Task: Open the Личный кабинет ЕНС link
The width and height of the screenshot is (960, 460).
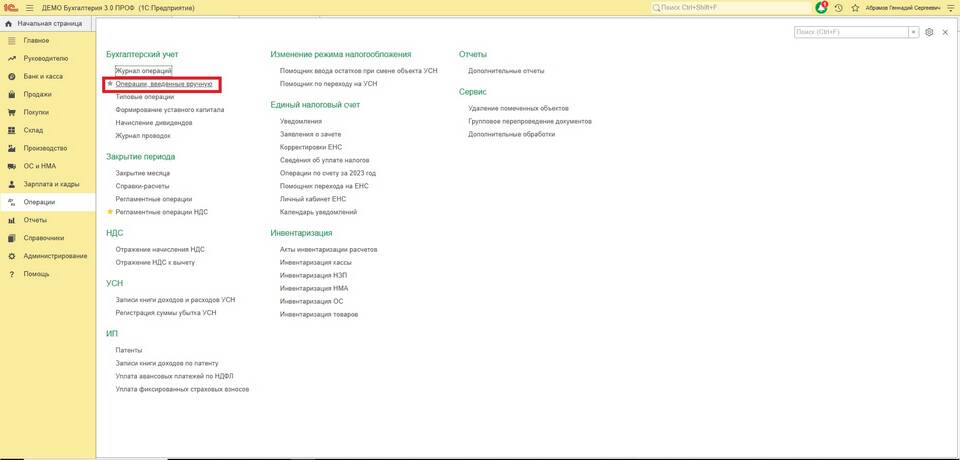Action: click(312, 199)
